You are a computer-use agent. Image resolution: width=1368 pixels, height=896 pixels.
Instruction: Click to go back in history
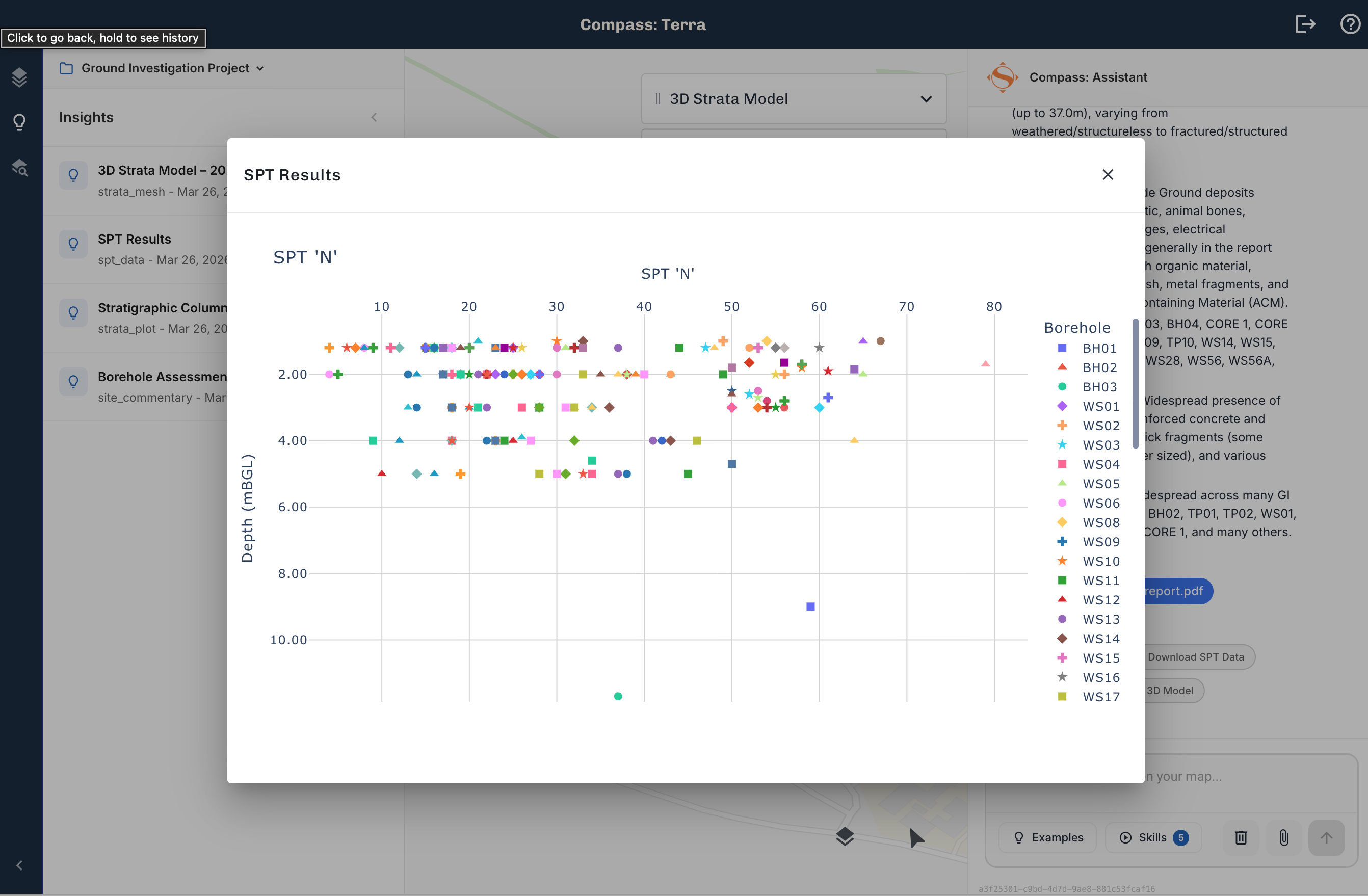pyautogui.click(x=103, y=38)
